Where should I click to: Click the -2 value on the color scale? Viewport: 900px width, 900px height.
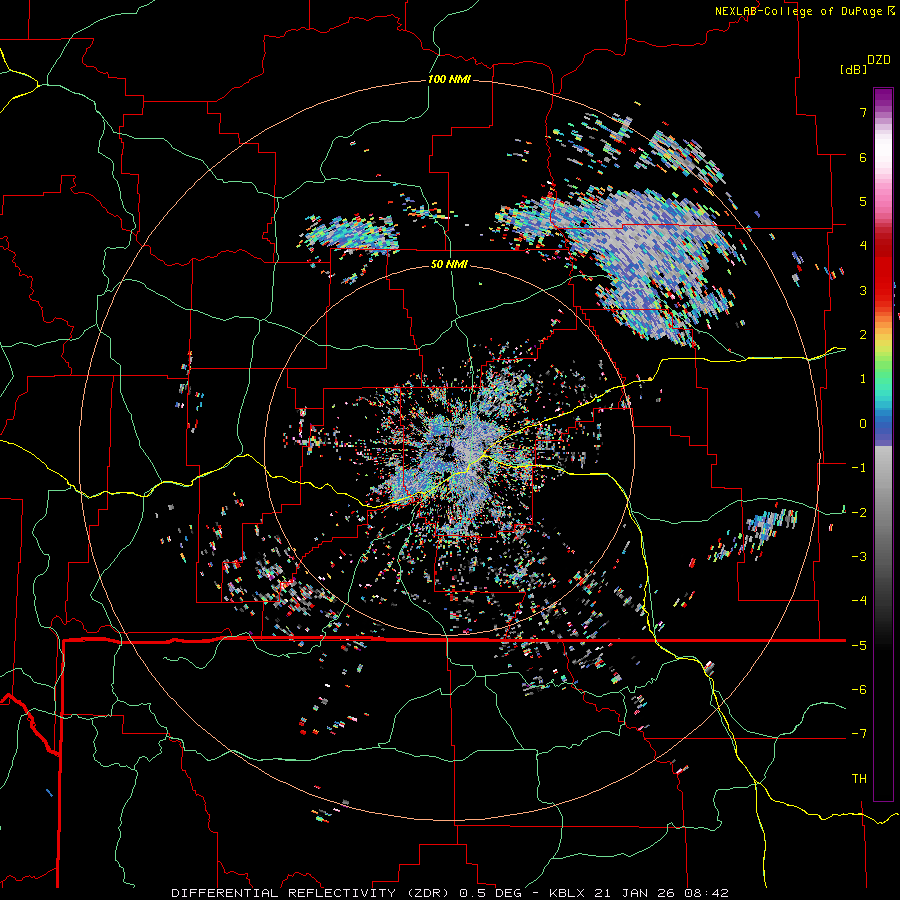(x=859, y=512)
